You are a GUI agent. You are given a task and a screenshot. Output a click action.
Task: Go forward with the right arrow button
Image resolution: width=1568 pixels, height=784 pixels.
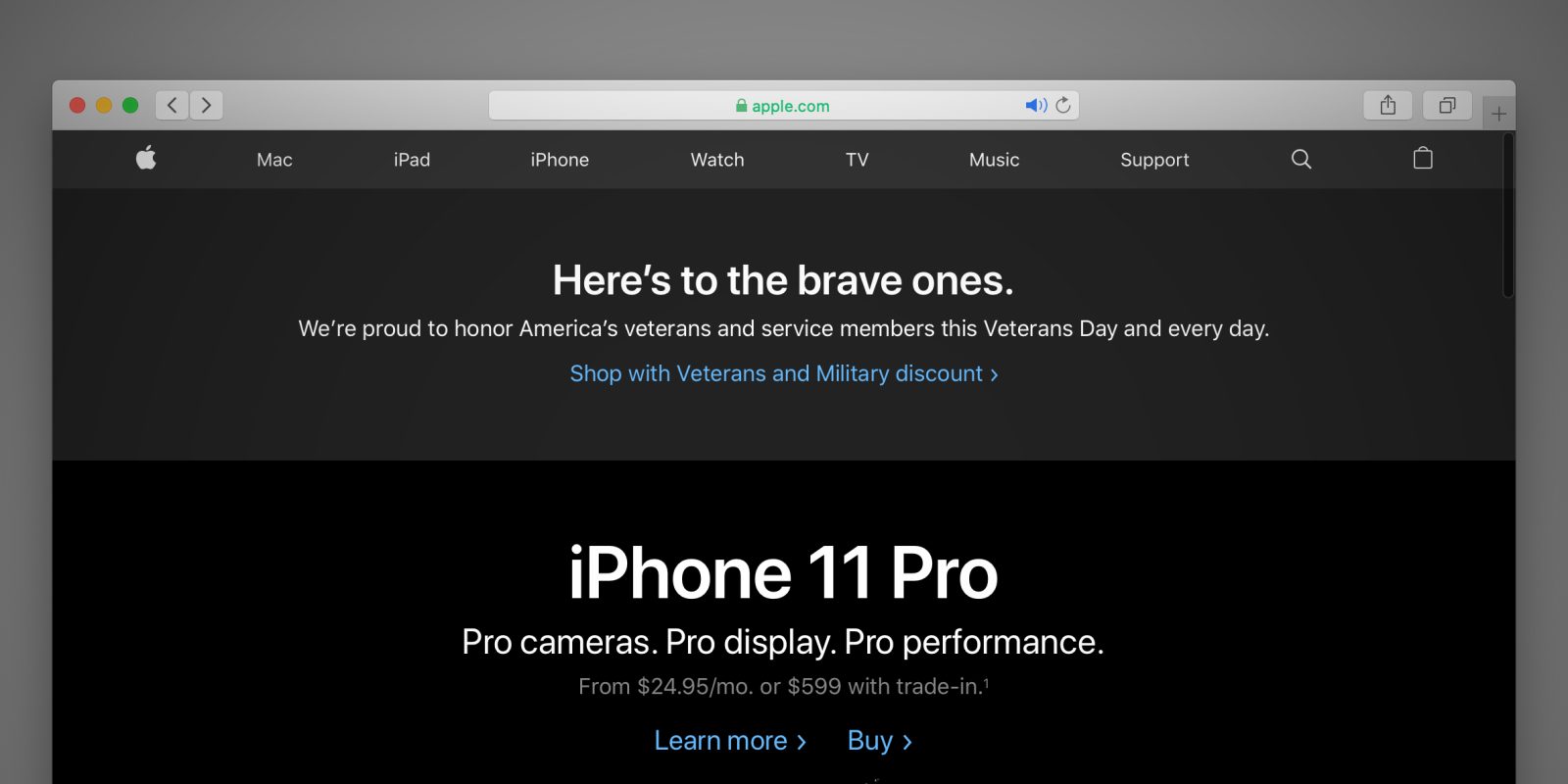point(206,105)
